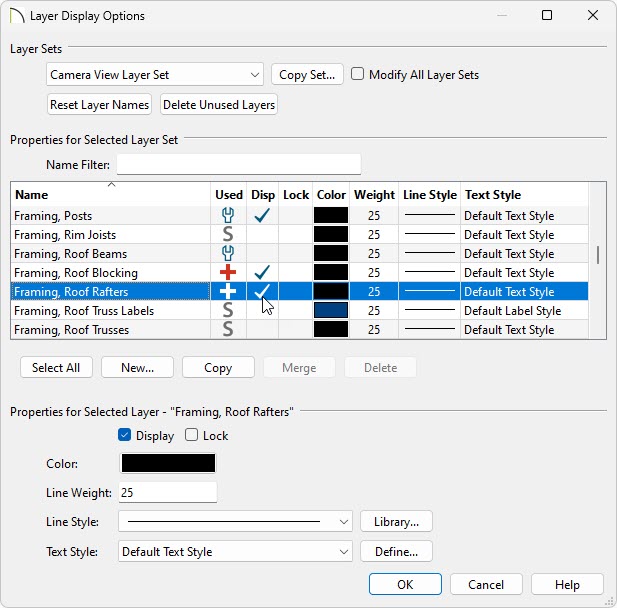Toggle display checkmark for Framing, Posts
Screen dimensions: 617x608
(262, 215)
